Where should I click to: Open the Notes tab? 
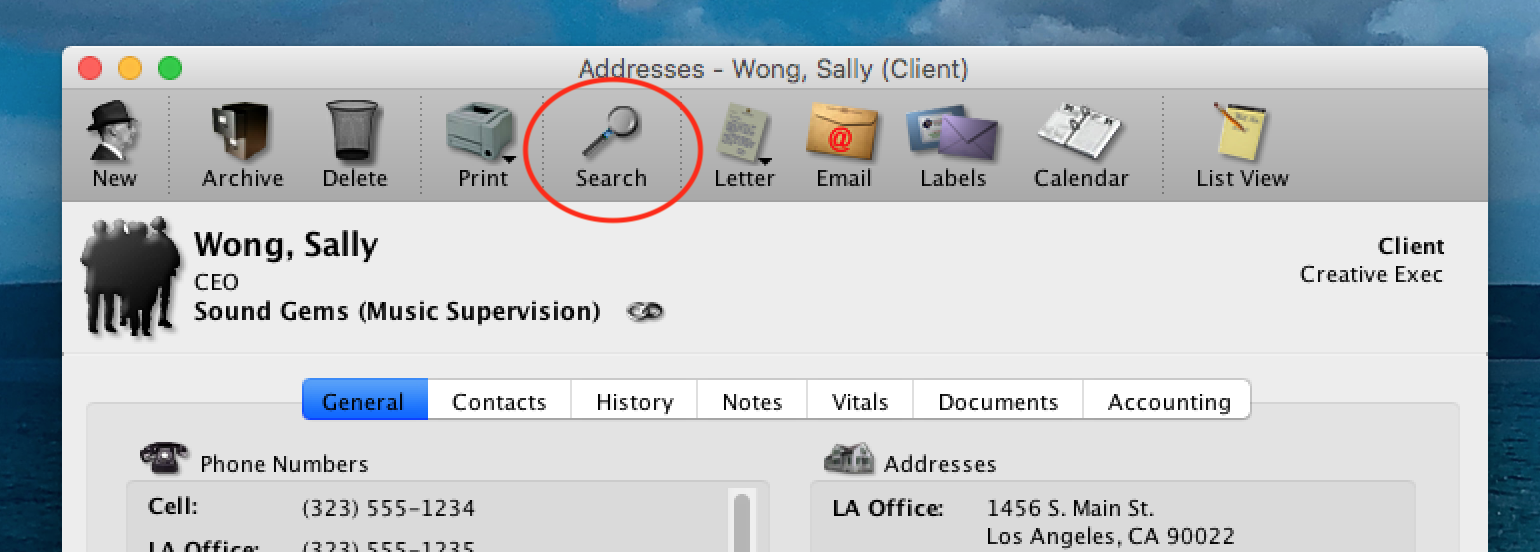752,401
